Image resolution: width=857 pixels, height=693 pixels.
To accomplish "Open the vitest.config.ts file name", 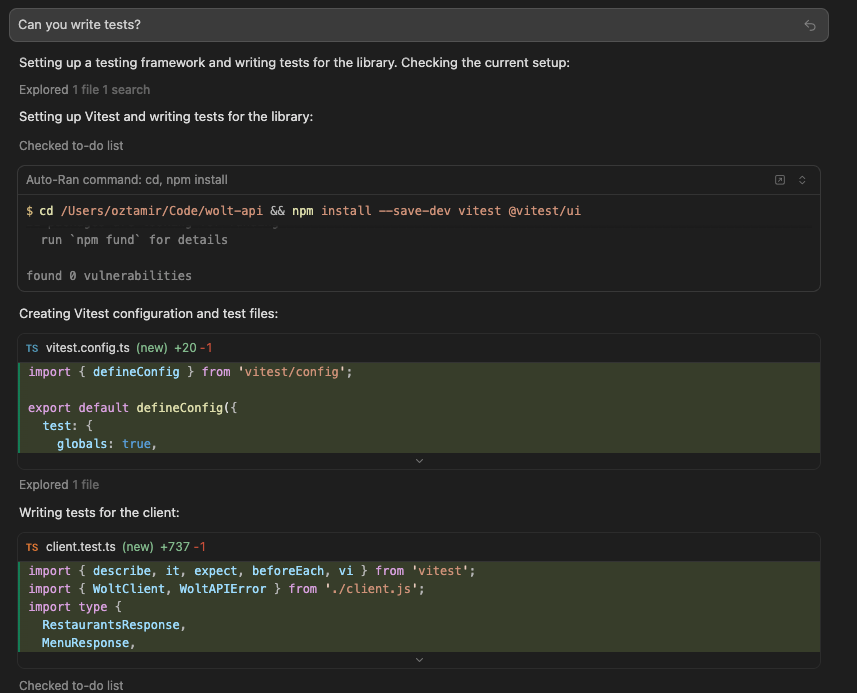I will (88, 348).
